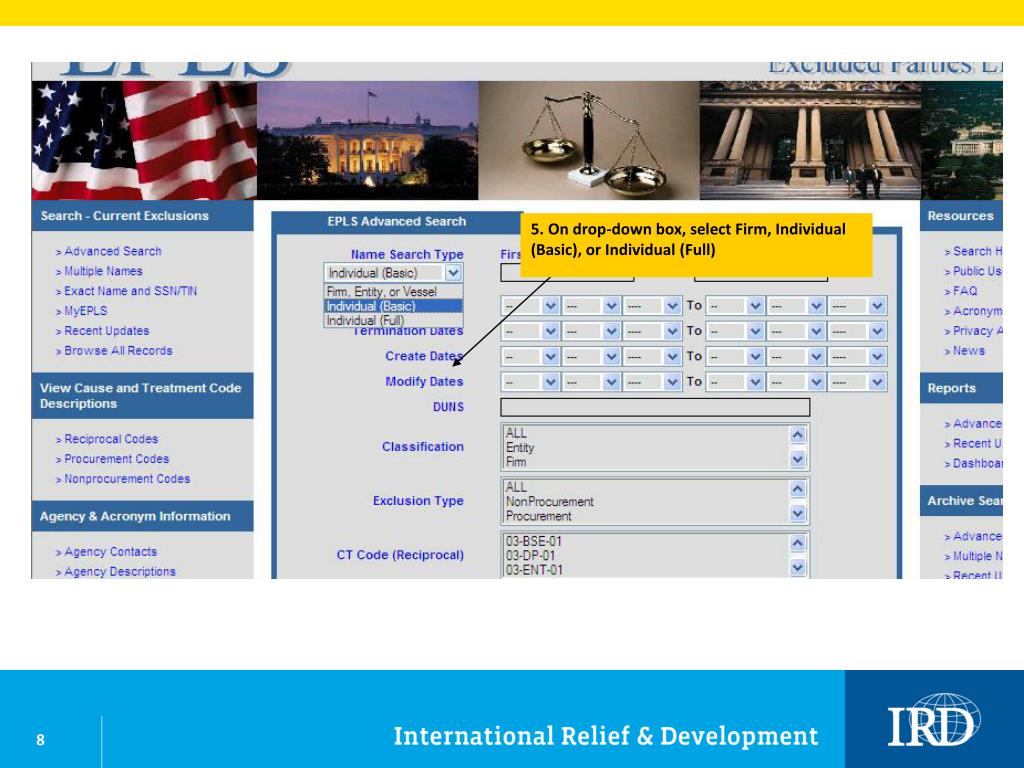Open the Name Search Type dropdown arrow

pyautogui.click(x=453, y=272)
